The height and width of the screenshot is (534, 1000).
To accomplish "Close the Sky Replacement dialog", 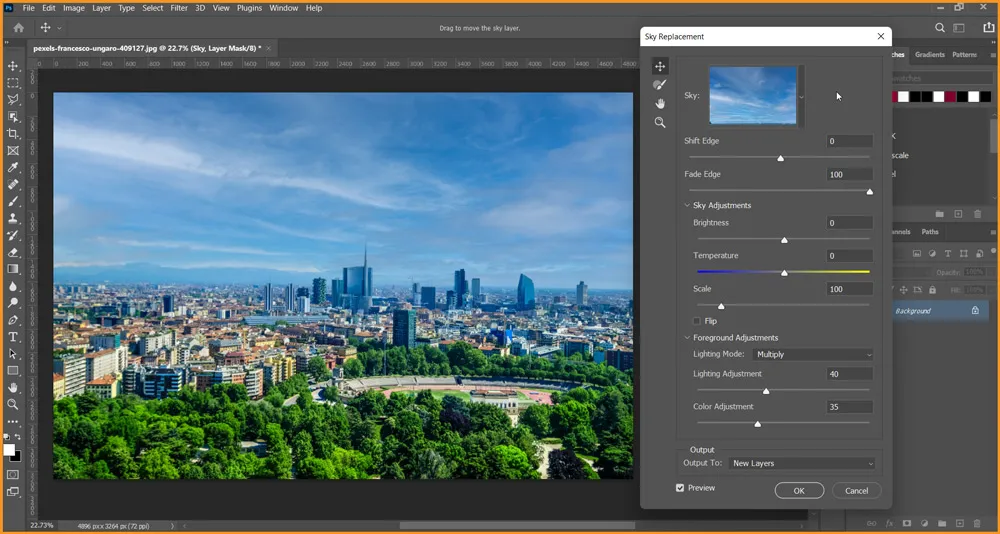I will pyautogui.click(x=881, y=36).
